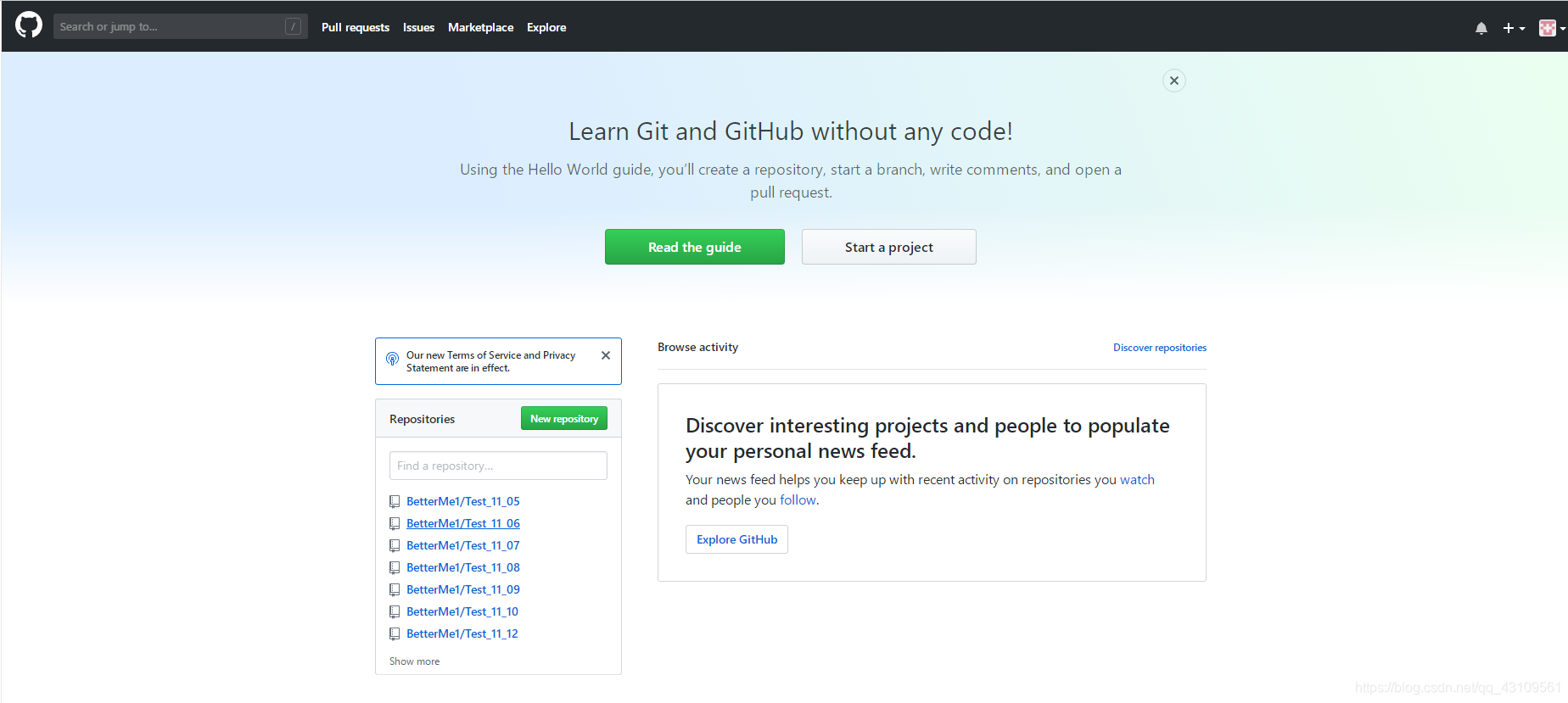Open BetterMe1/Test_11_08 repository

tap(463, 567)
